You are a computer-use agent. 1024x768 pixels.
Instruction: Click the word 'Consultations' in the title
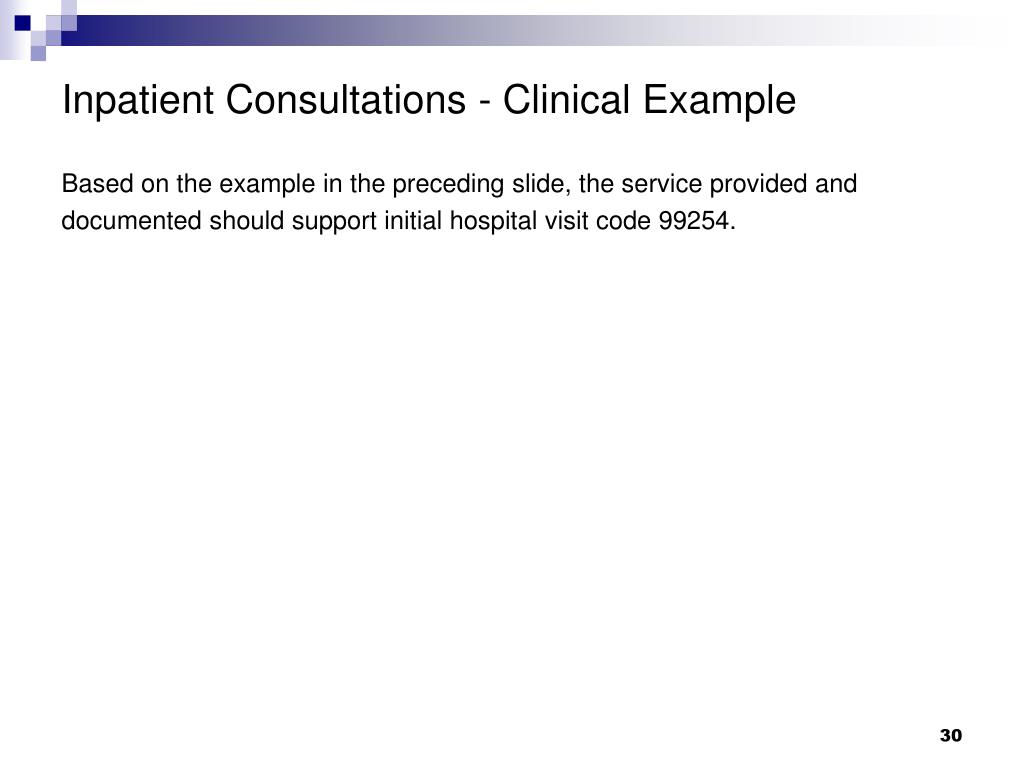click(346, 100)
